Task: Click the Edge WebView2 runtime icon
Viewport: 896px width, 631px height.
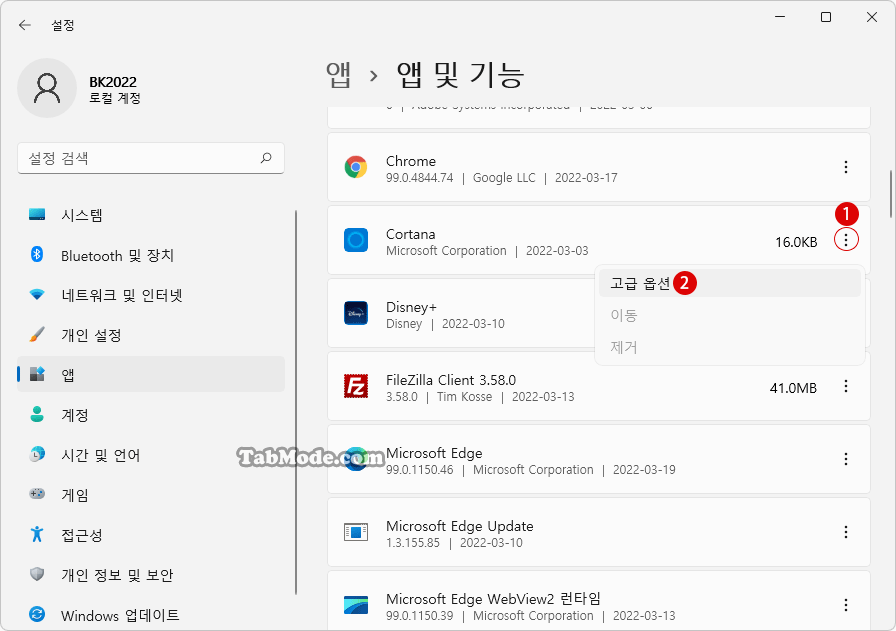Action: pyautogui.click(x=356, y=605)
